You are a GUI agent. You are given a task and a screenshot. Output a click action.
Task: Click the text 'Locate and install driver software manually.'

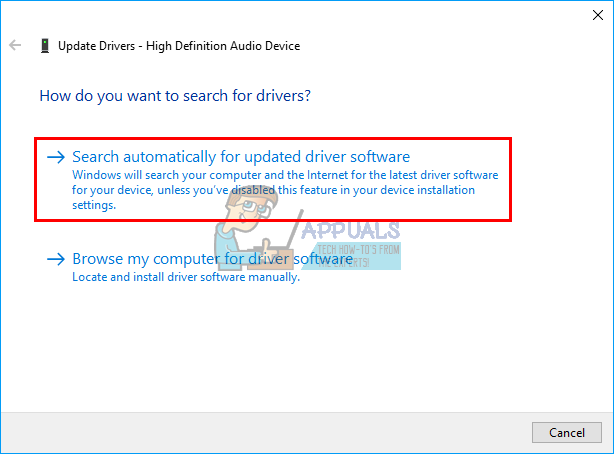(x=186, y=277)
